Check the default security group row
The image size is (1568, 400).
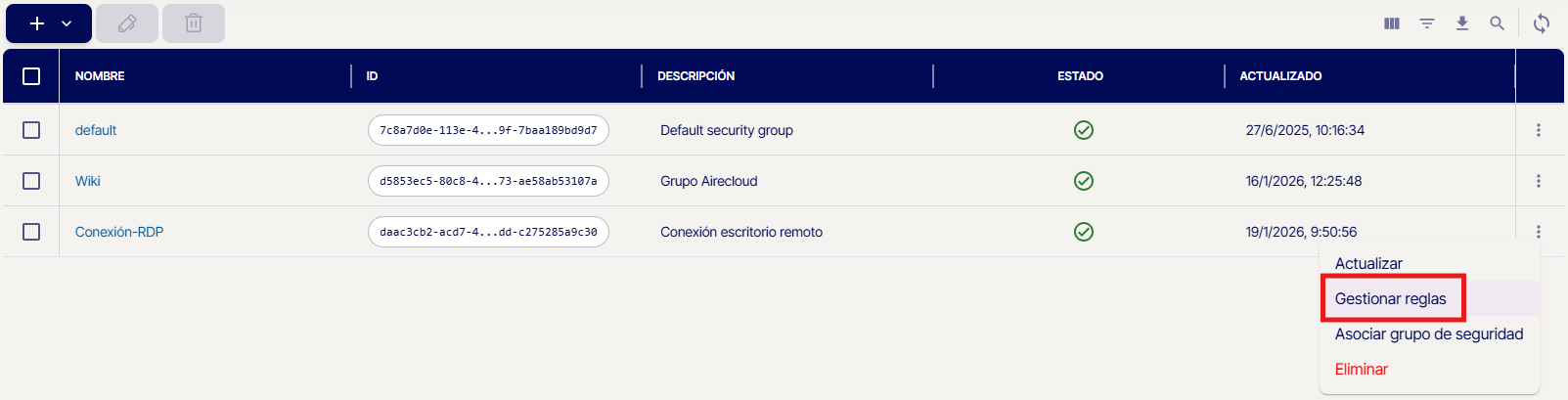click(31, 130)
